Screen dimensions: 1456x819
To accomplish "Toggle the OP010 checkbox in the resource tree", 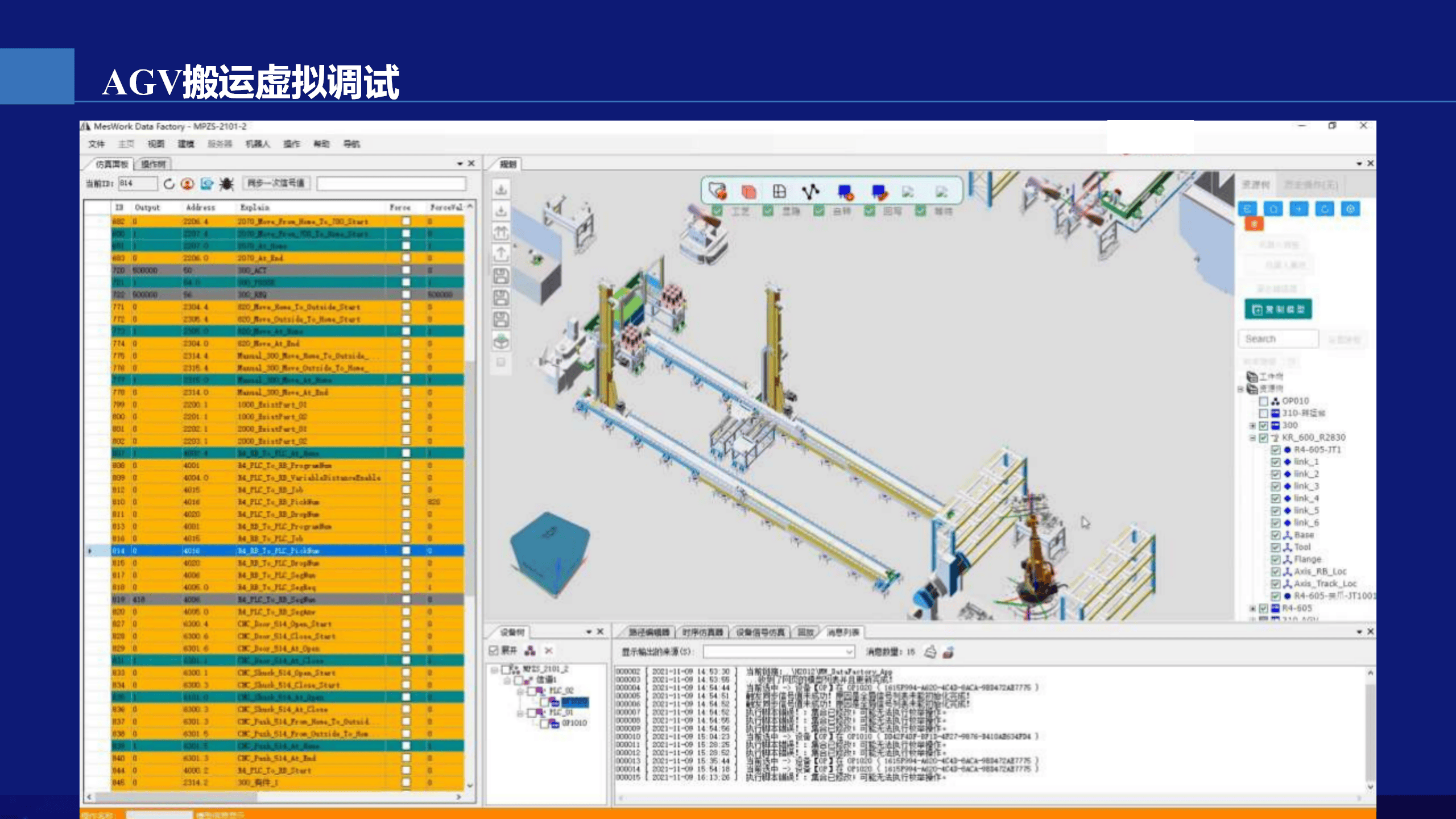I will (1263, 401).
